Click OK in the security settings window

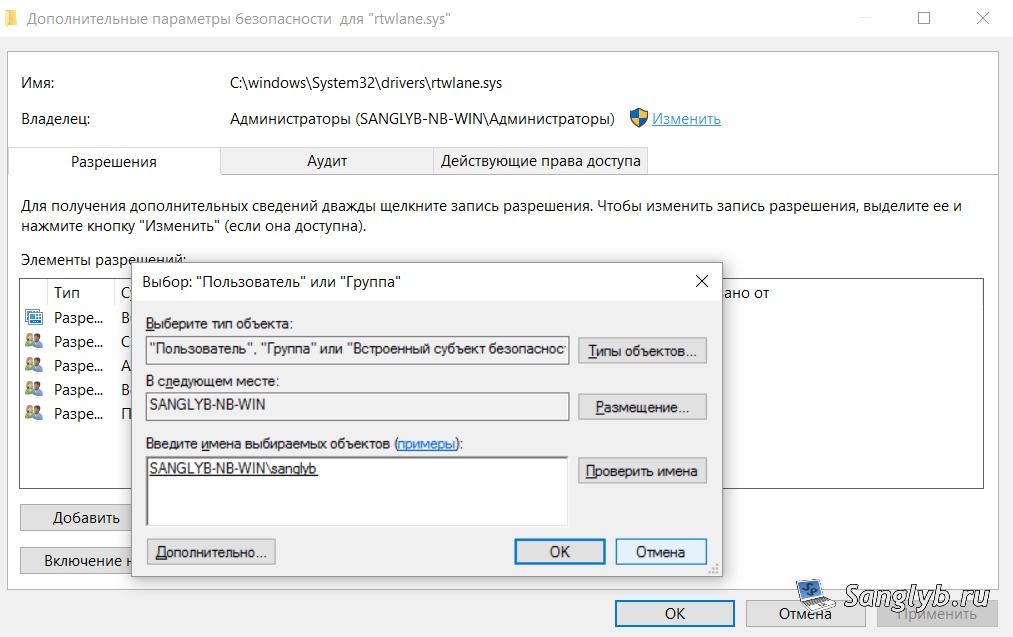674,614
